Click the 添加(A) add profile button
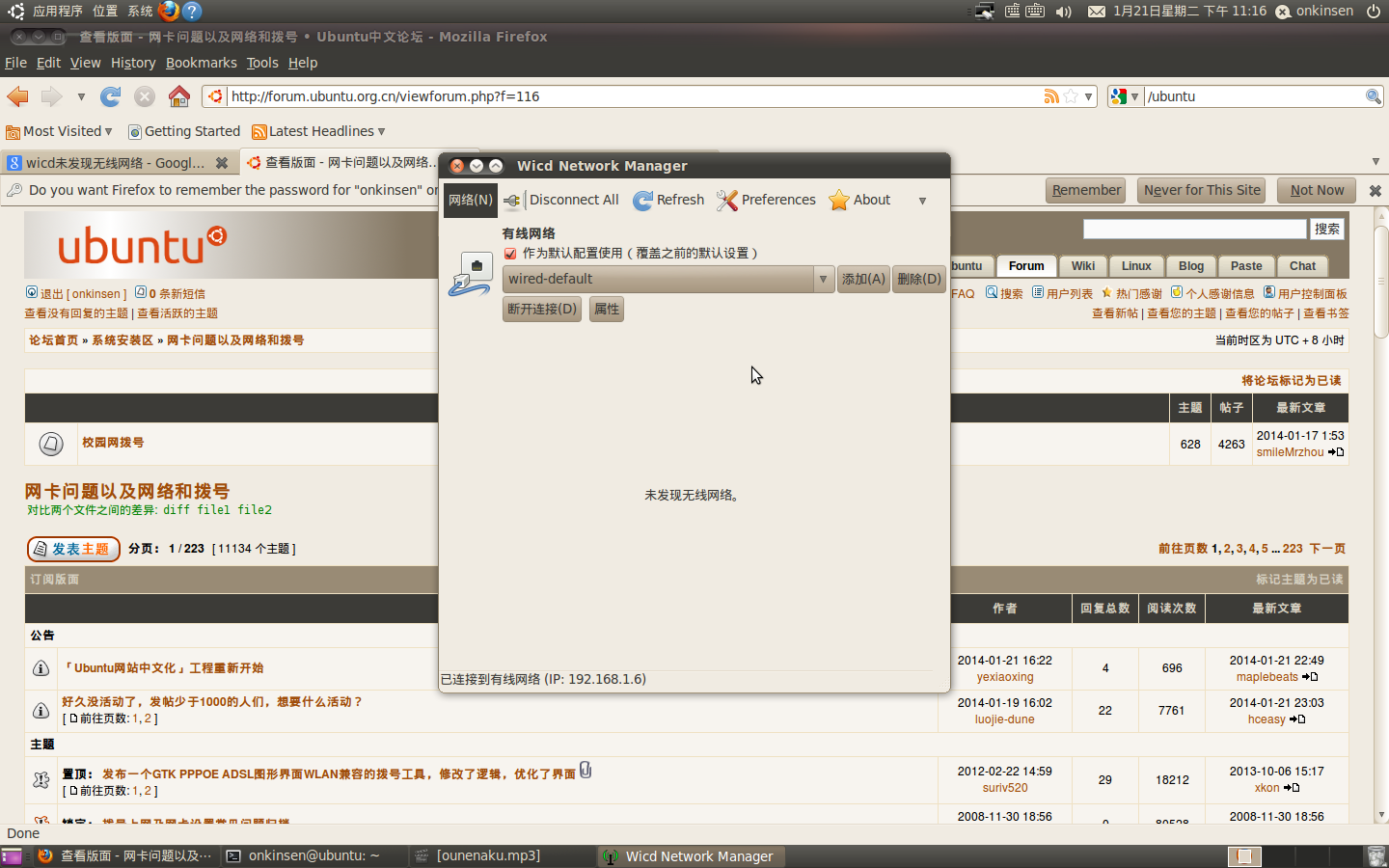 tap(863, 279)
